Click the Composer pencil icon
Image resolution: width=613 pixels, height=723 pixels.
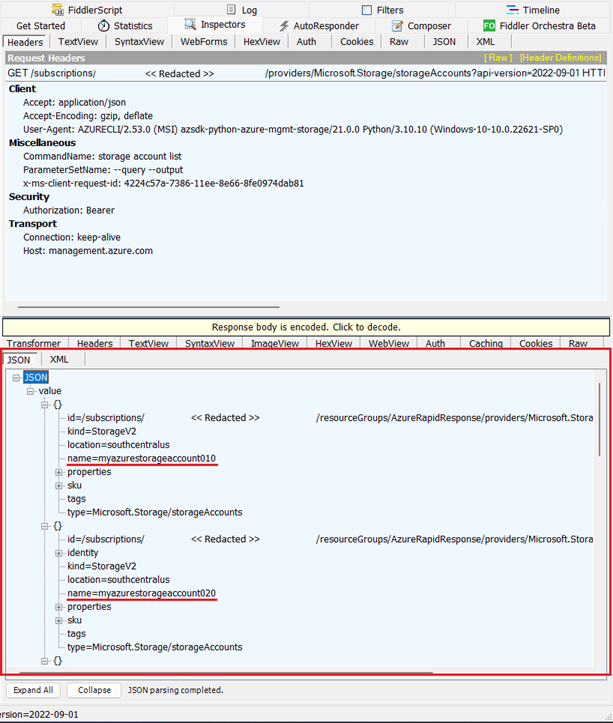tap(397, 26)
